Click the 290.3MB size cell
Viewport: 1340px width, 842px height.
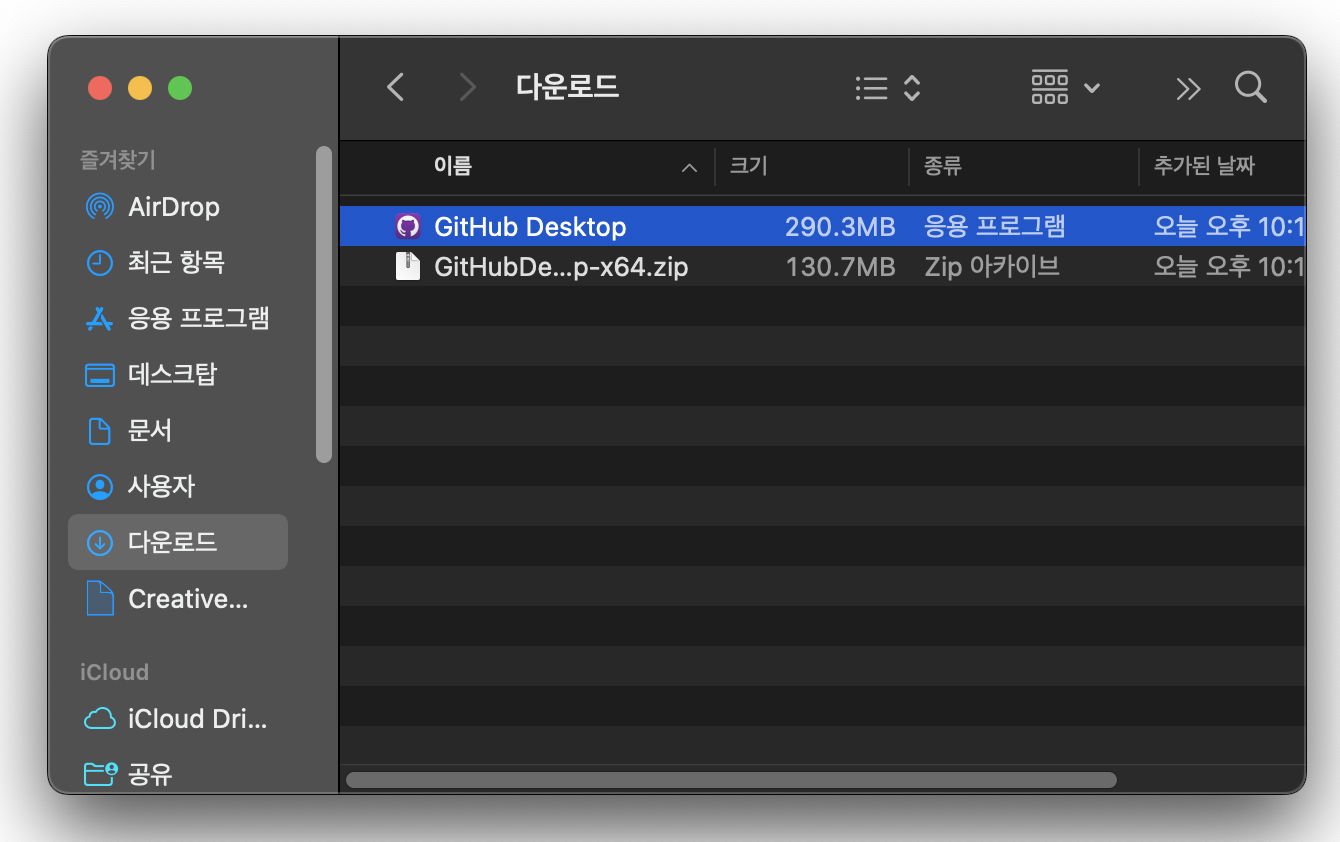[839, 227]
